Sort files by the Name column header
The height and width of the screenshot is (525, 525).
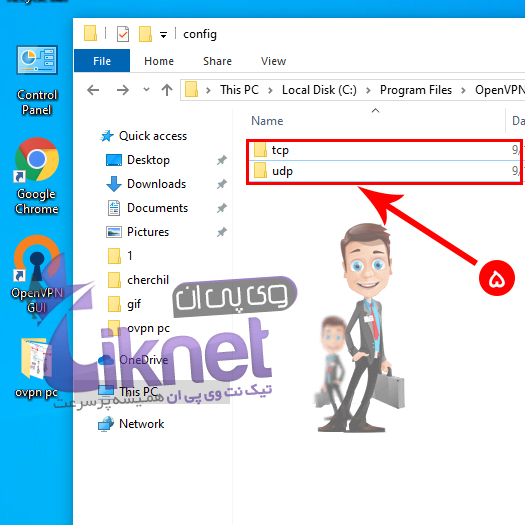375,121
